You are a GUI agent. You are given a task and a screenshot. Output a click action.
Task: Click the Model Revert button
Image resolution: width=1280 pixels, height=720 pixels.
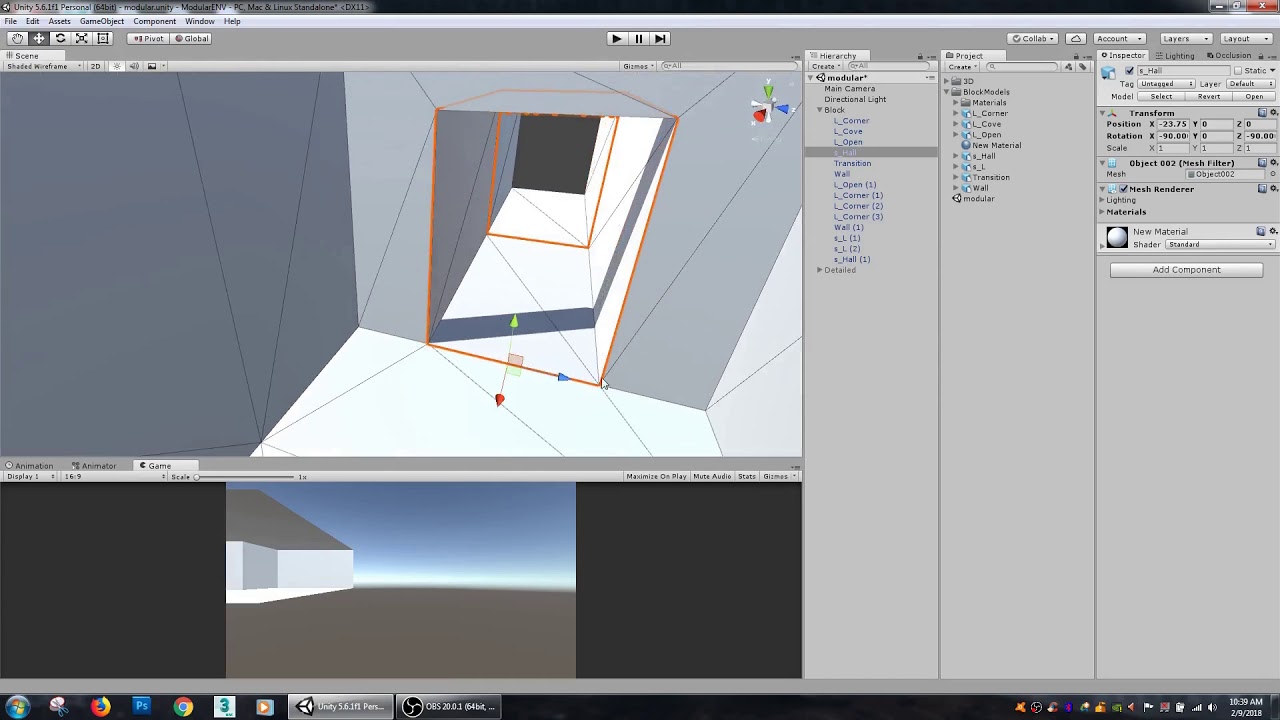point(1208,97)
